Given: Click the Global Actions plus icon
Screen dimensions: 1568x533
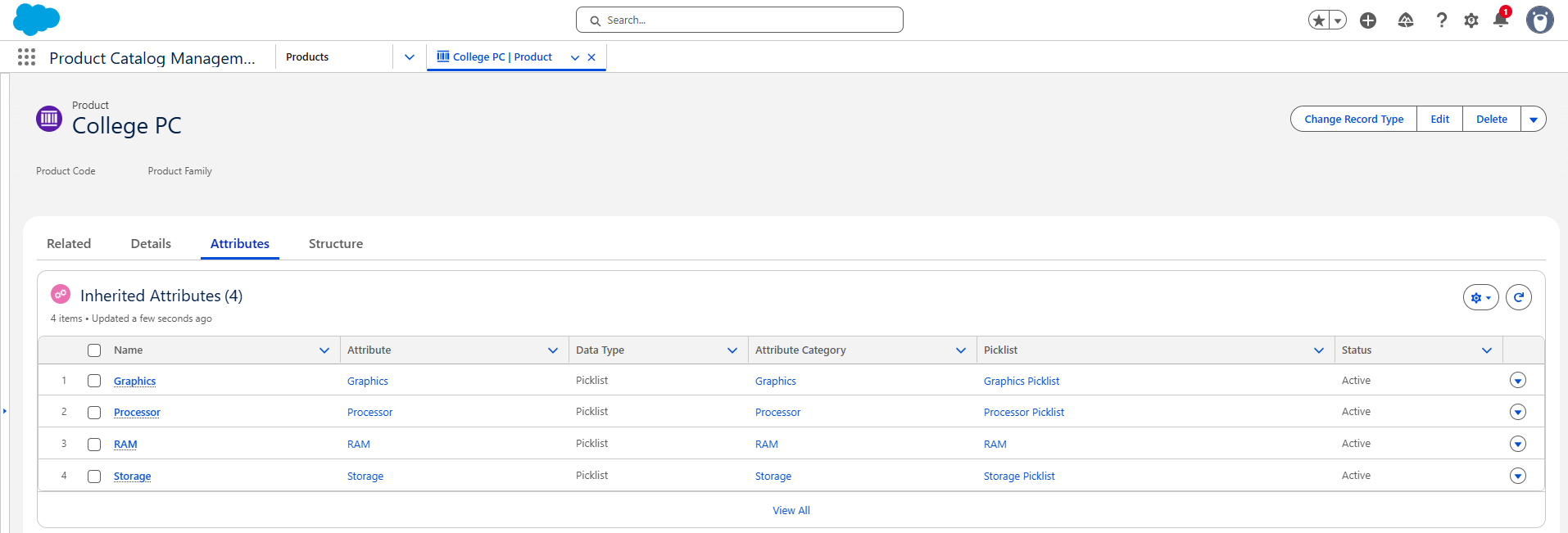Looking at the screenshot, I should 1367,20.
